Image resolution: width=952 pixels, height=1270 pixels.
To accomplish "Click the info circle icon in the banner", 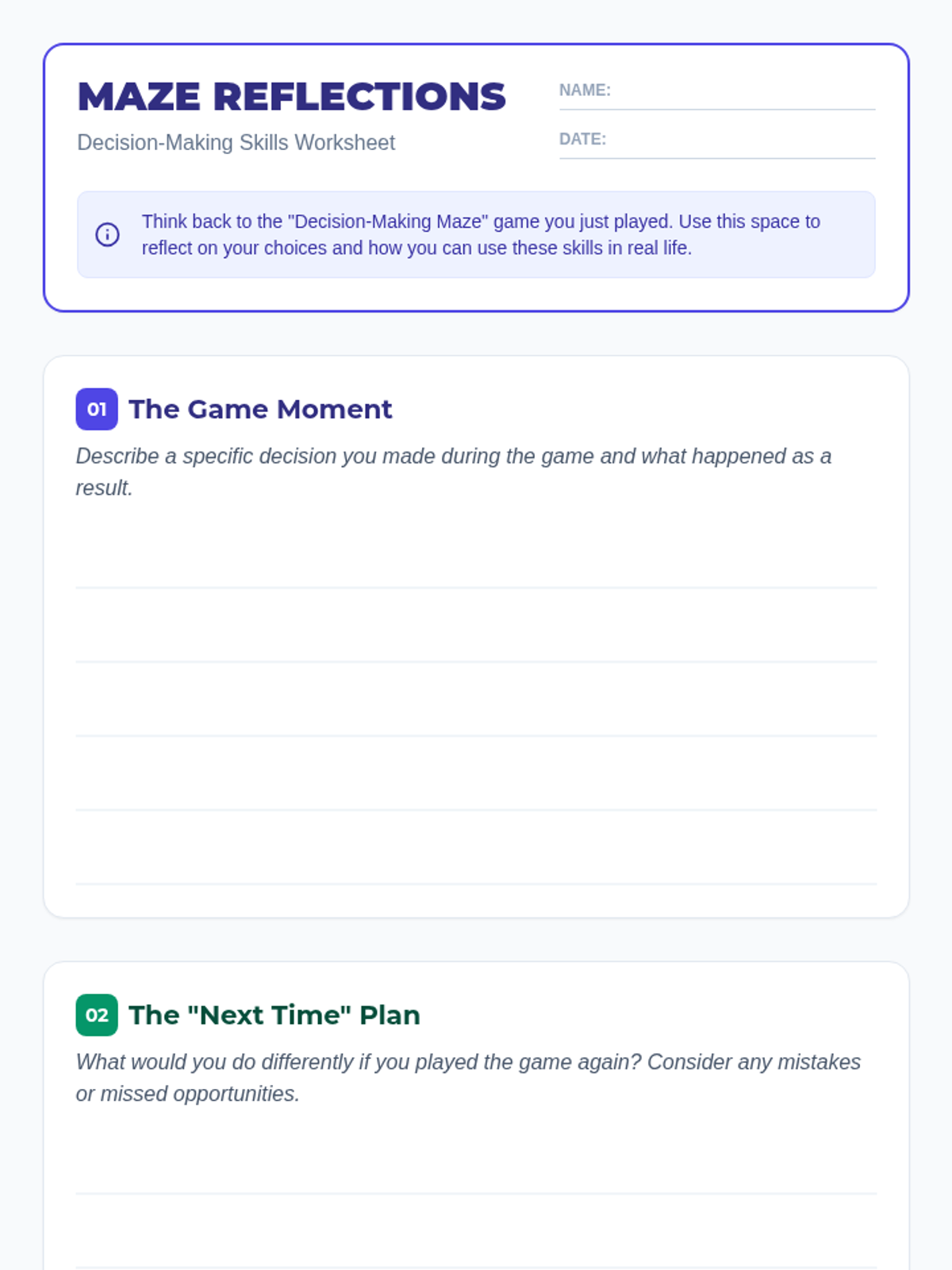I will click(x=107, y=235).
